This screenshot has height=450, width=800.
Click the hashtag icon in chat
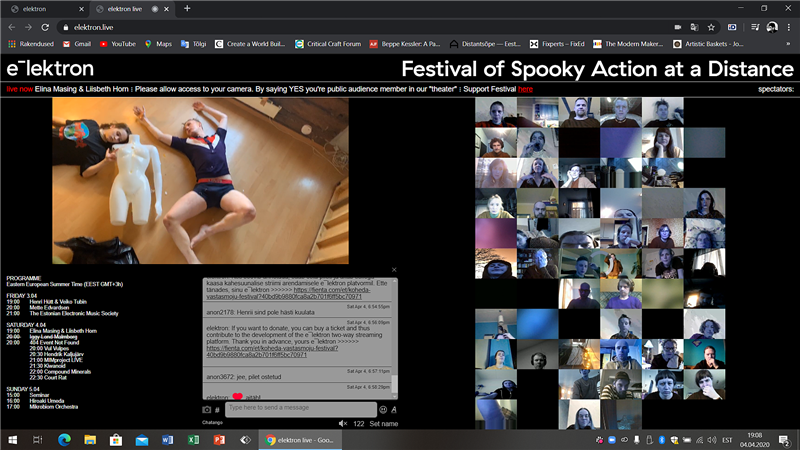(217, 410)
